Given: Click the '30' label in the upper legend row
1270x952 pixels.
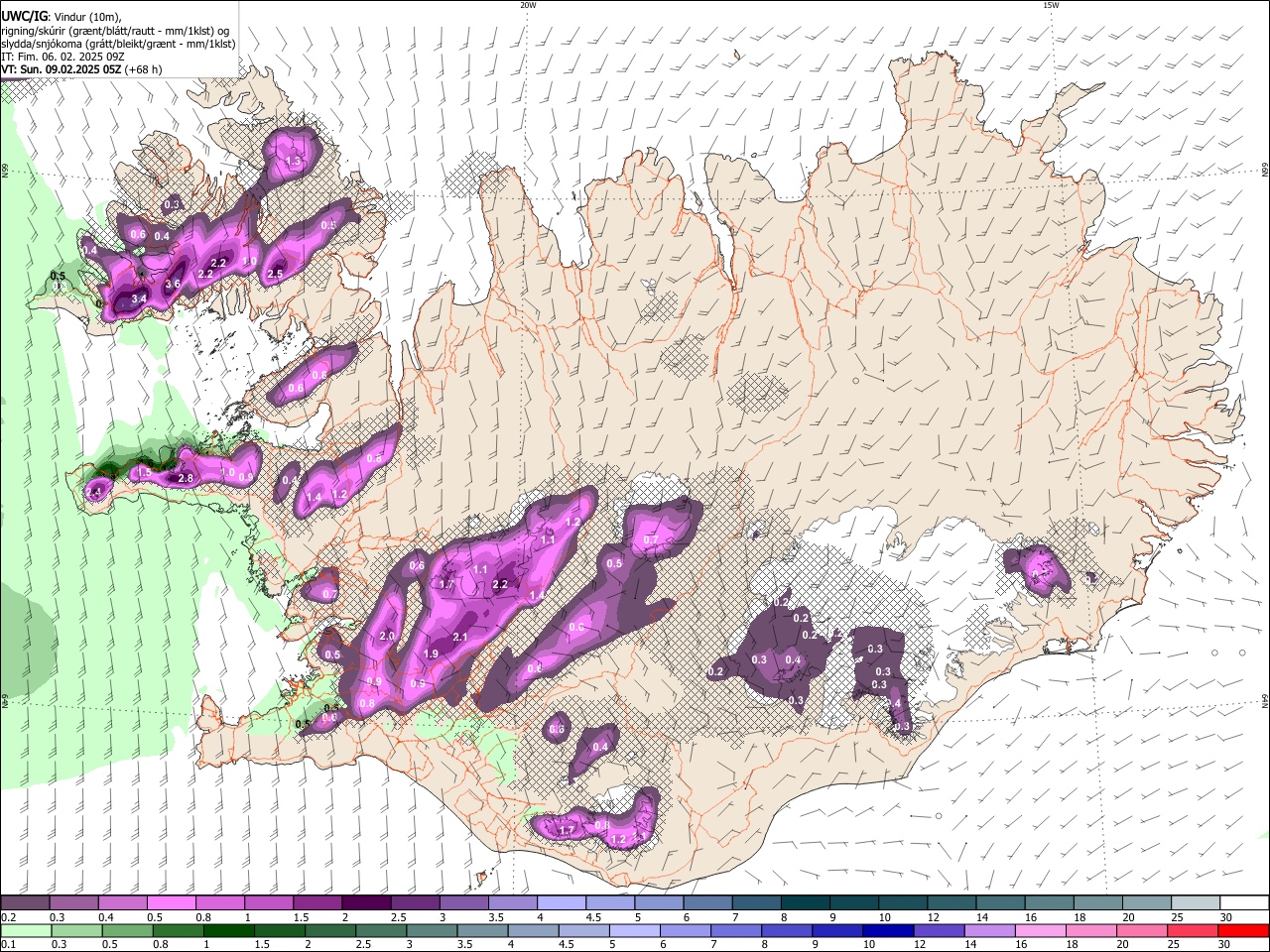Looking at the screenshot, I should pyautogui.click(x=1226, y=917).
